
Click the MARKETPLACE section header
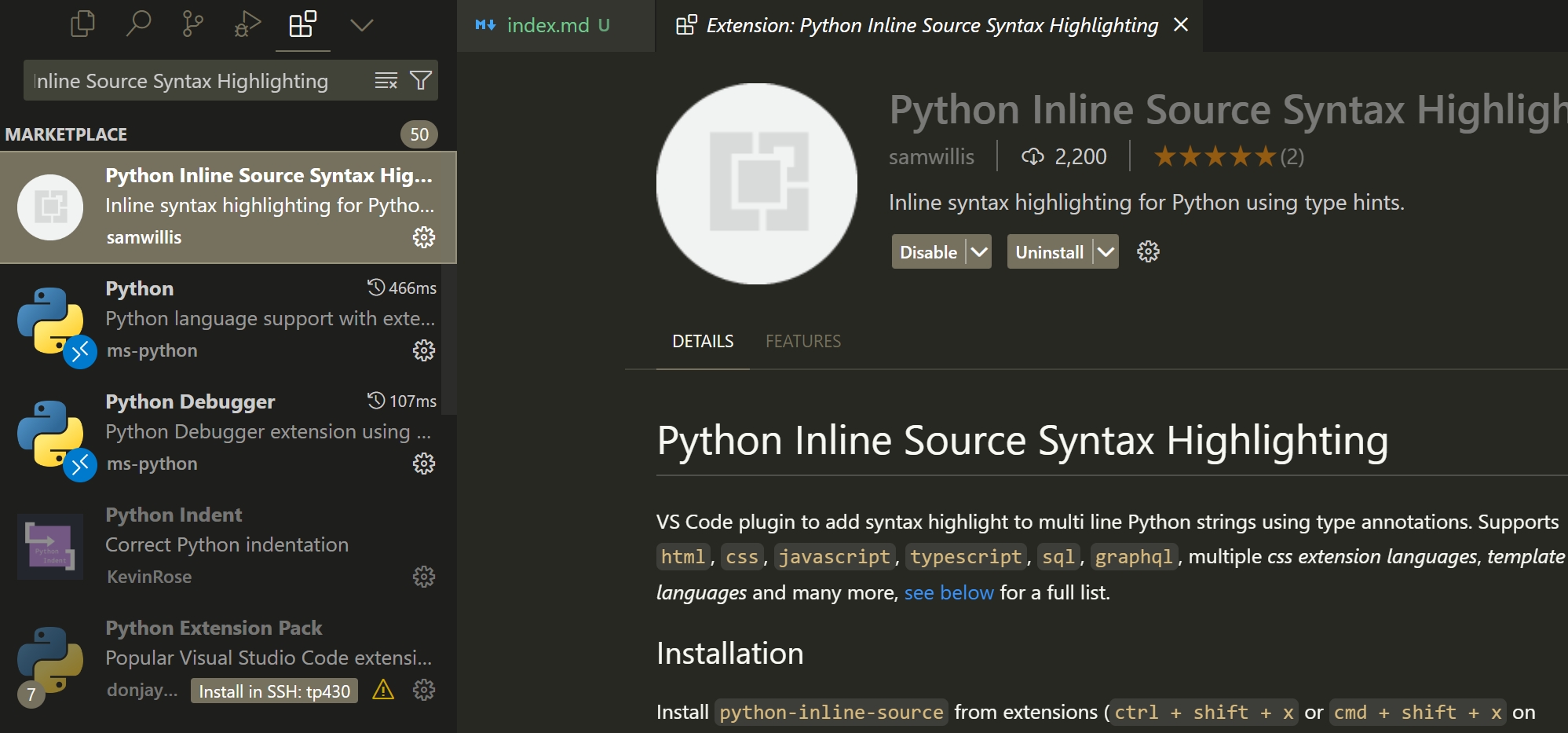click(66, 134)
